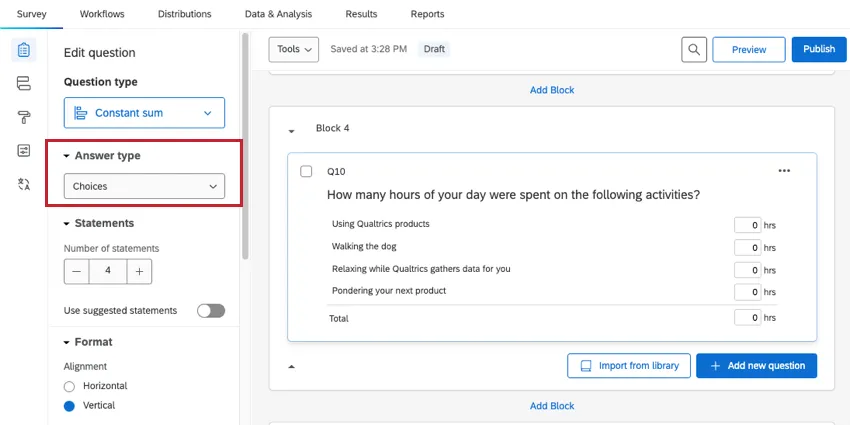Open the translations icon in sidebar

click(24, 184)
